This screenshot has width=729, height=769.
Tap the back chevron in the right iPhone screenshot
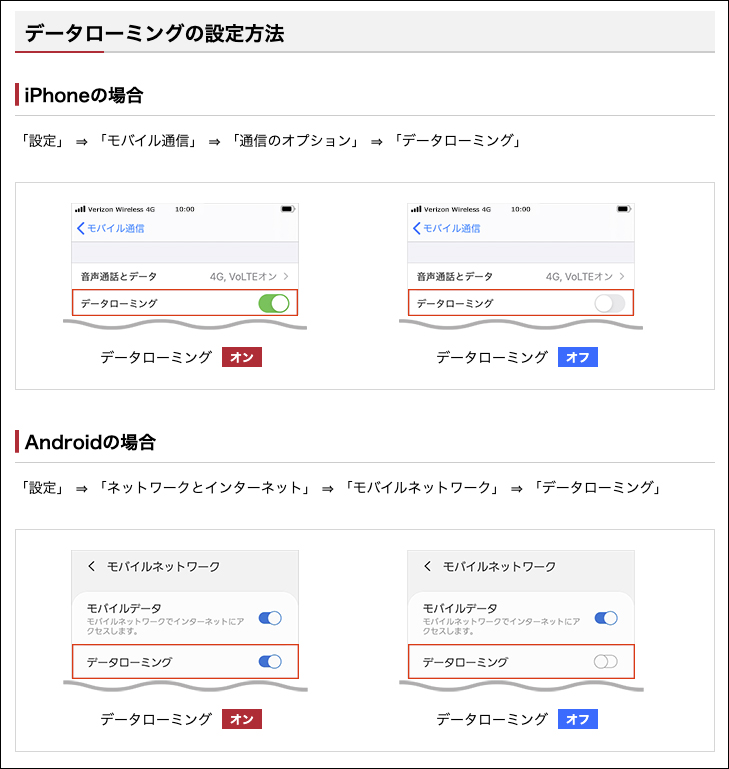(417, 228)
